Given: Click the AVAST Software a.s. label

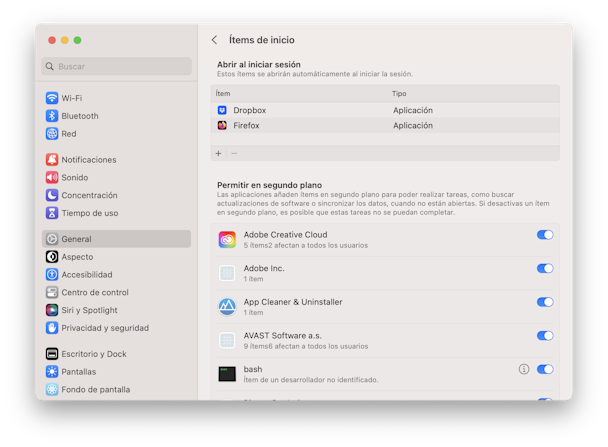Looking at the screenshot, I should 283,335.
